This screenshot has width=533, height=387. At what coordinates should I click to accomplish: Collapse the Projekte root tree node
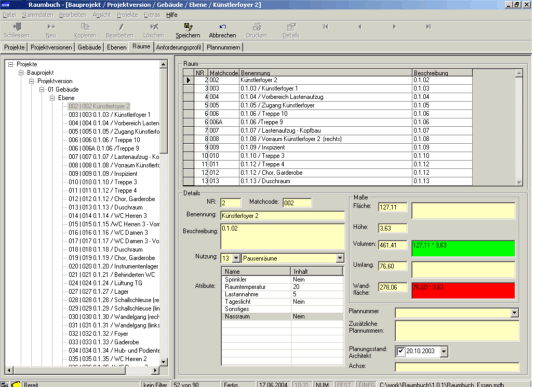(x=11, y=64)
